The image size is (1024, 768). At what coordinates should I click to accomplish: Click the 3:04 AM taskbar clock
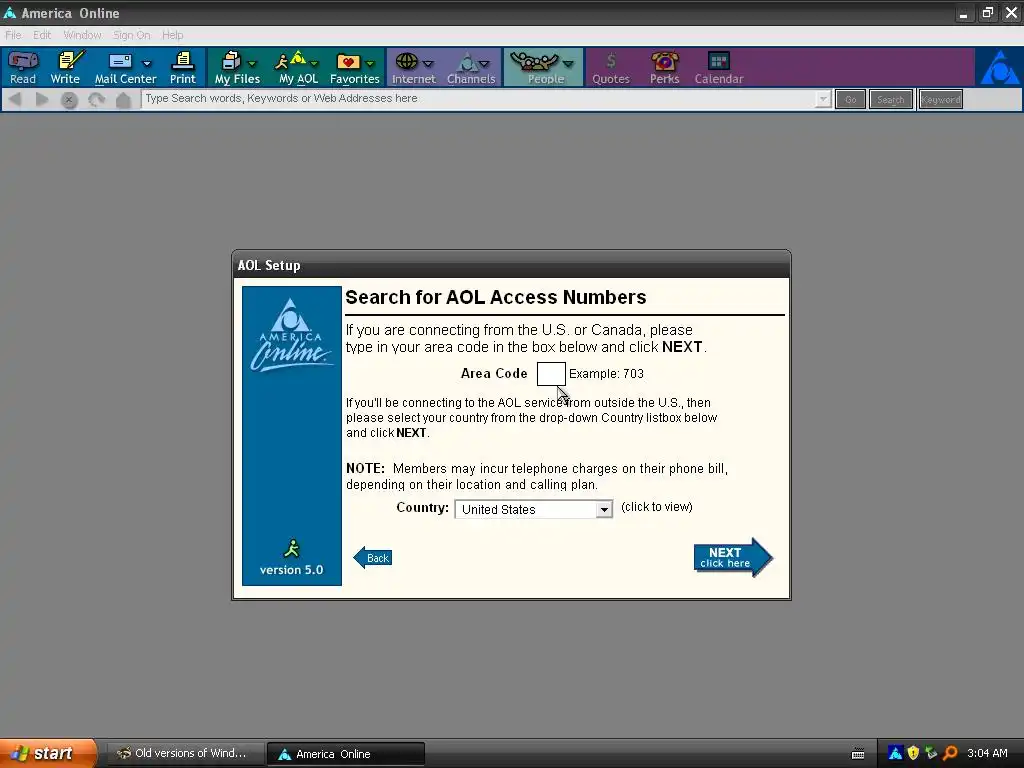[x=987, y=753]
